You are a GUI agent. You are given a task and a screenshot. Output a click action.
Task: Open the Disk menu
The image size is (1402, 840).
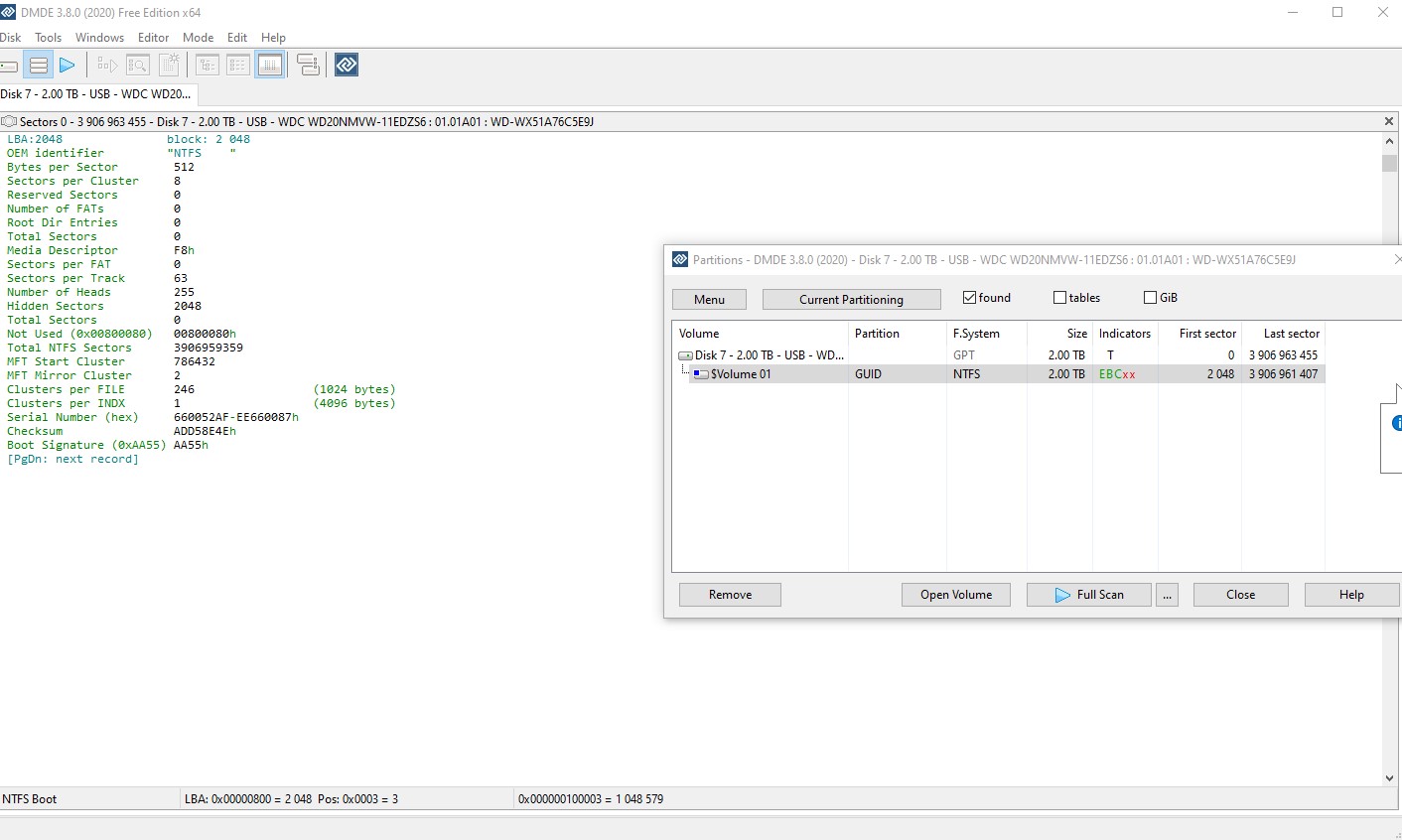tap(10, 38)
